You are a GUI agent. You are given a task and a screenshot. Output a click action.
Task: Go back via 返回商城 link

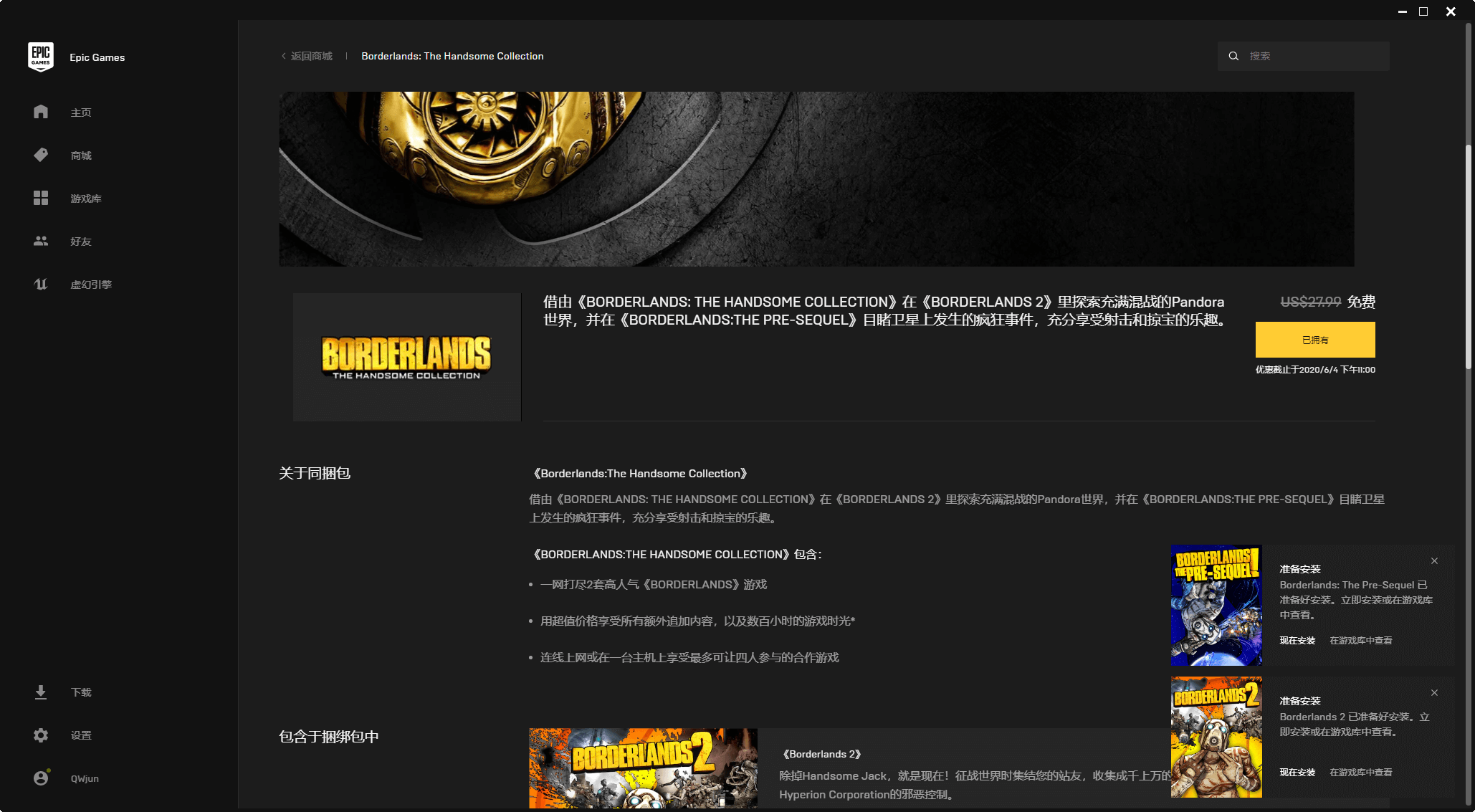pos(312,56)
